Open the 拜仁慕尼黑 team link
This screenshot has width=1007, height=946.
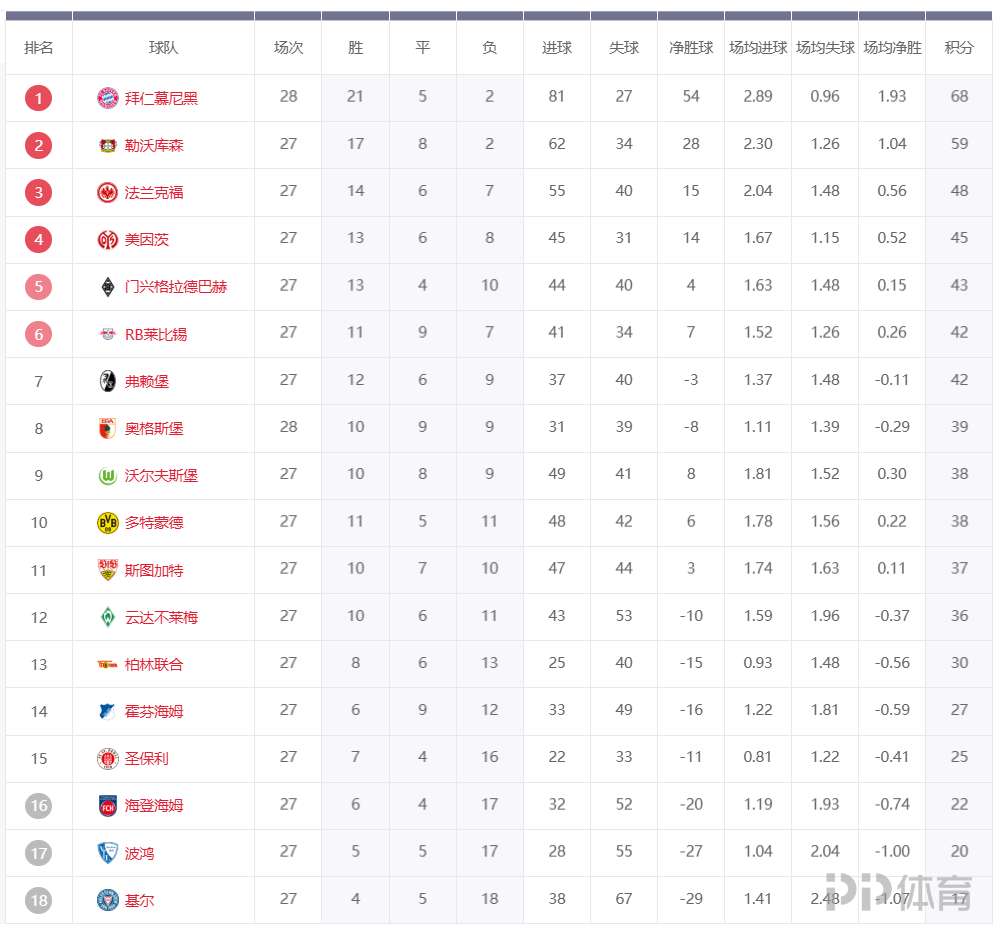point(161,98)
